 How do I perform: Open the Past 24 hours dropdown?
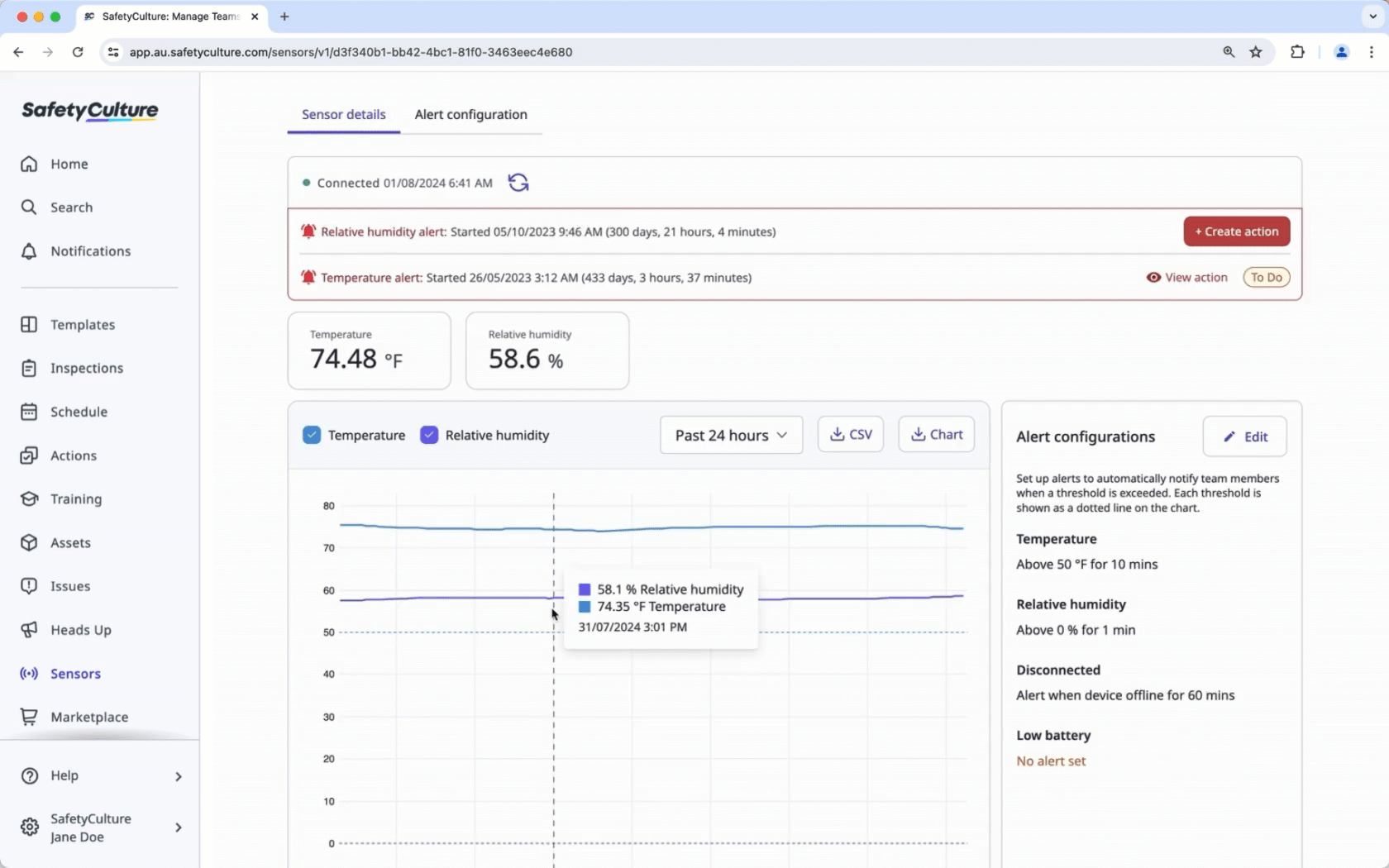point(731,435)
